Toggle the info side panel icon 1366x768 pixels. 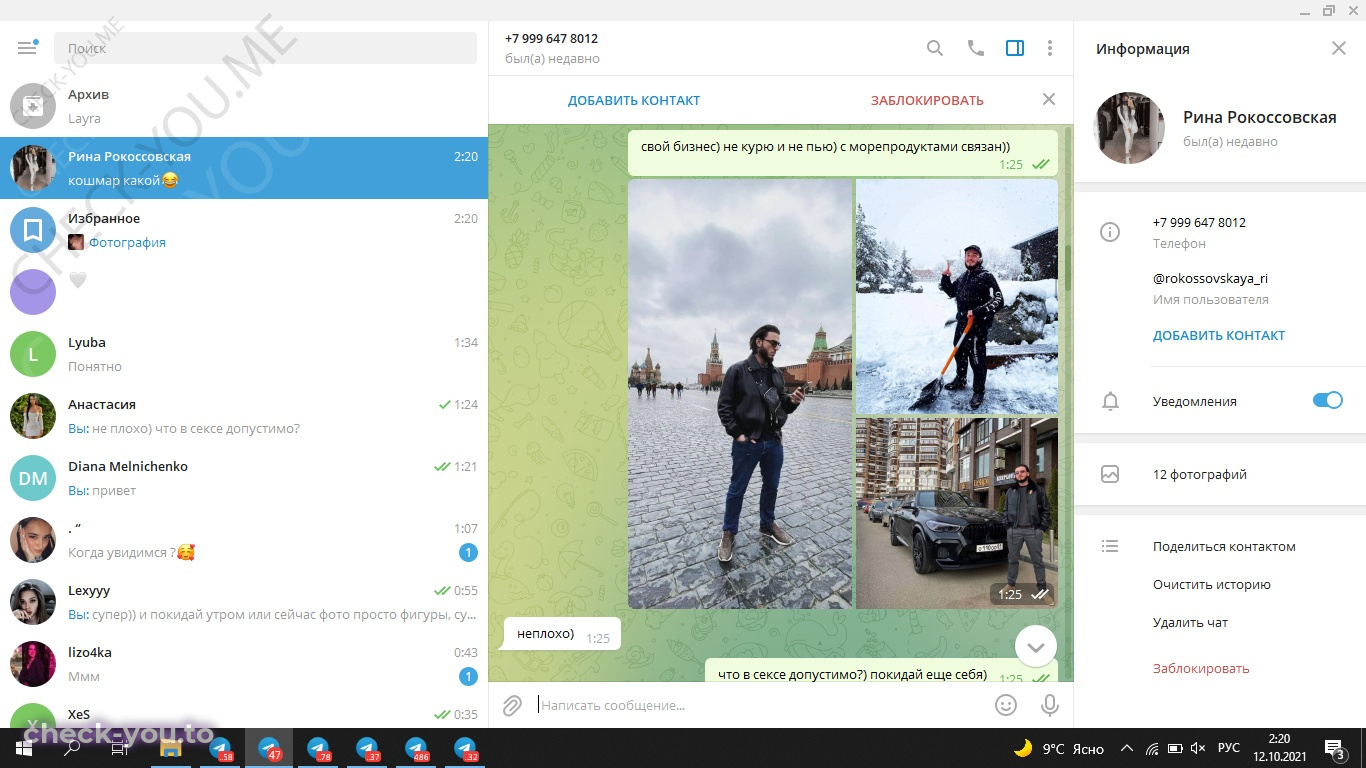(x=1015, y=48)
